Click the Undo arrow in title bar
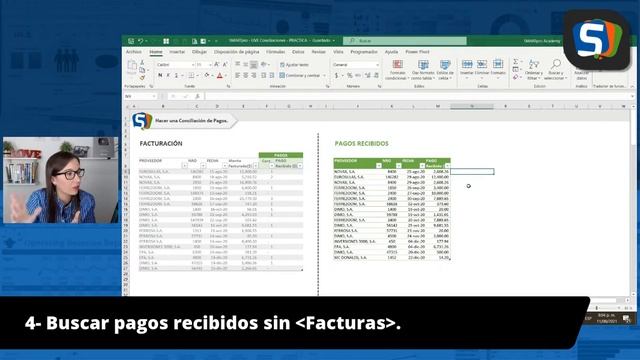Screen dimensions: 640x360 [140, 41]
